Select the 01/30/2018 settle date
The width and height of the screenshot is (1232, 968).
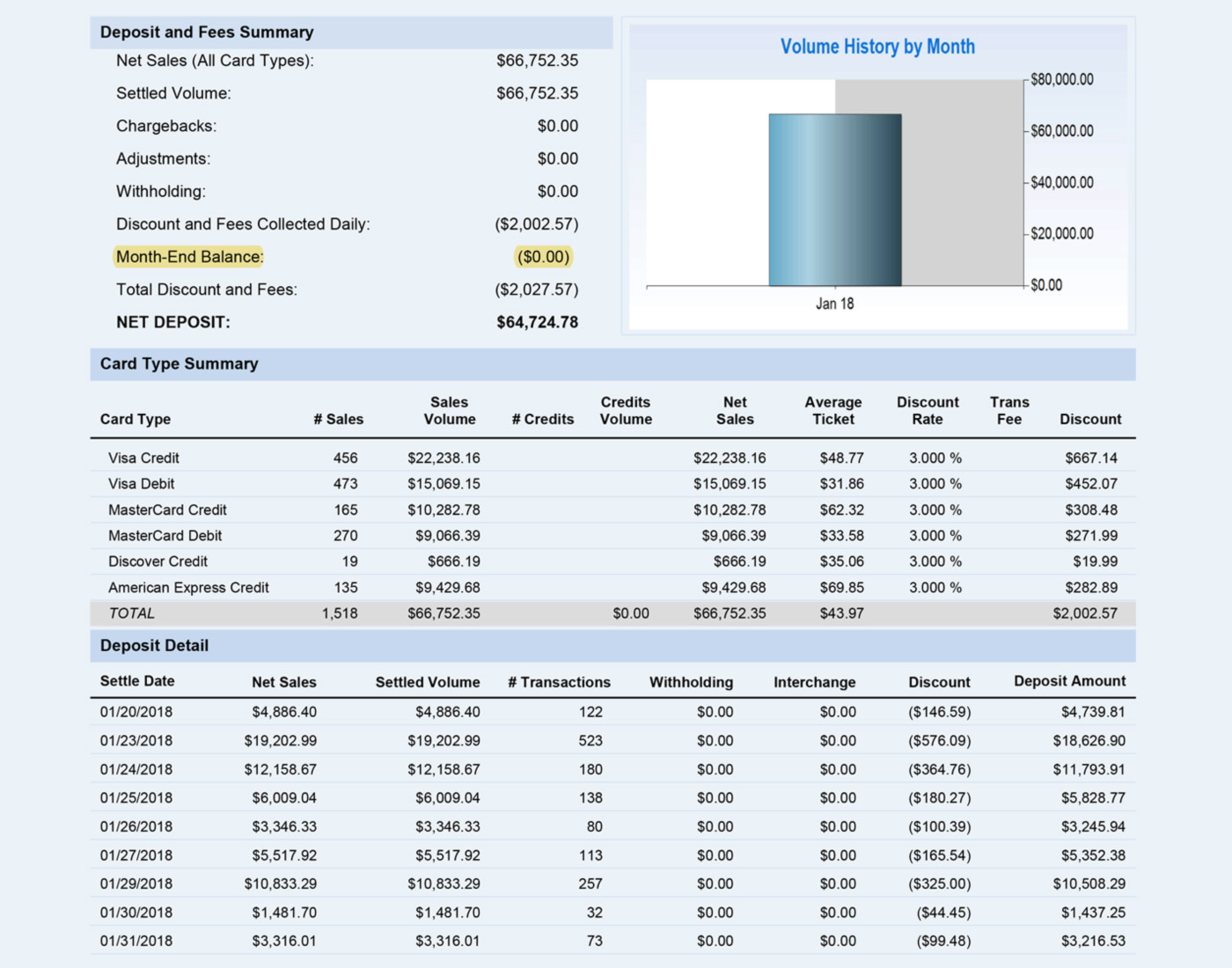[x=136, y=913]
